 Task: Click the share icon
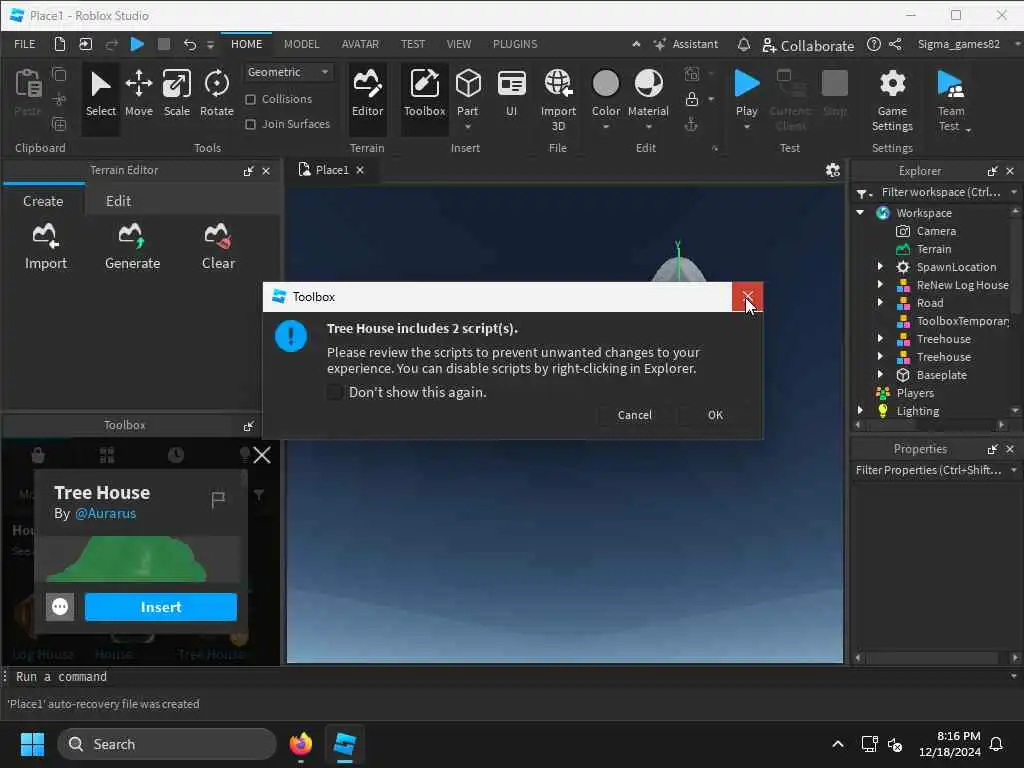(895, 44)
